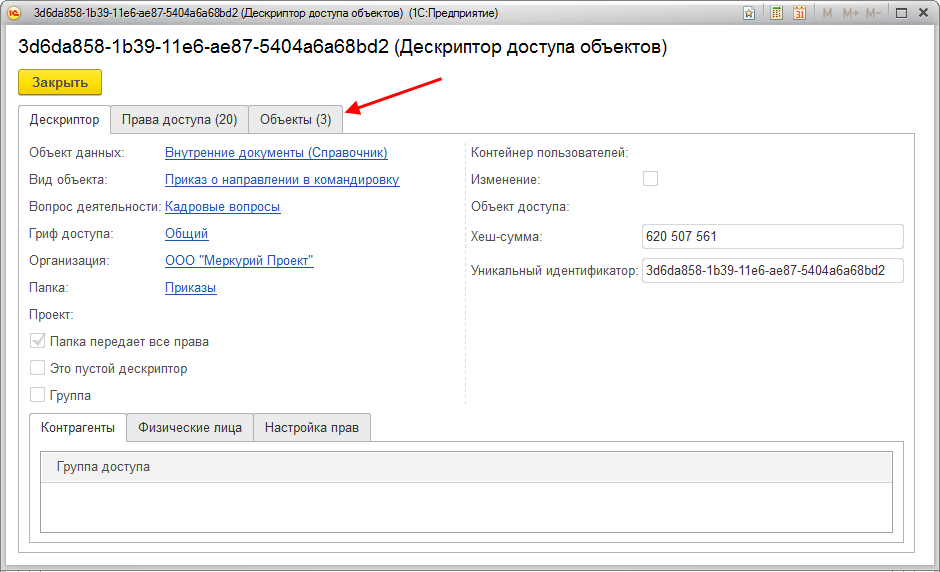Check the Группа checkbox
This screenshot has height=572, width=940.
click(x=38, y=395)
